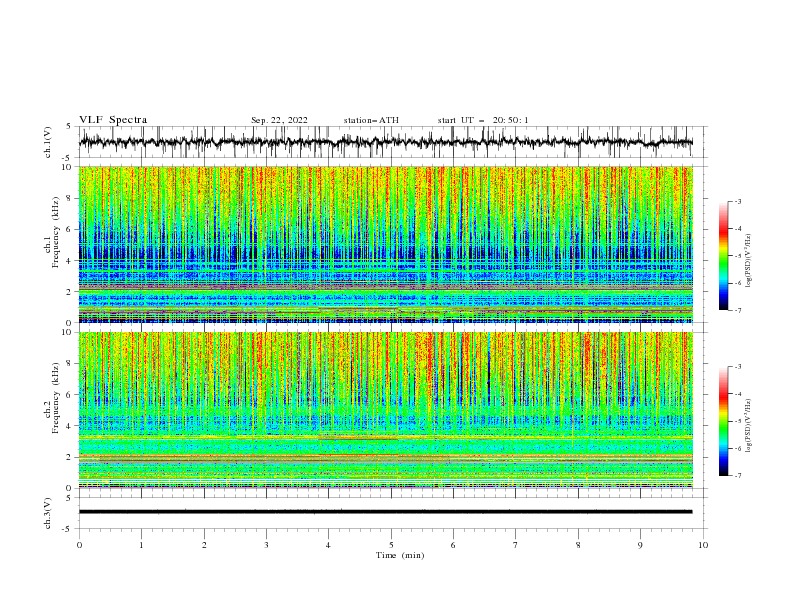Click the upper PSD color scale bar
The height and width of the screenshot is (612, 792).
(x=723, y=256)
